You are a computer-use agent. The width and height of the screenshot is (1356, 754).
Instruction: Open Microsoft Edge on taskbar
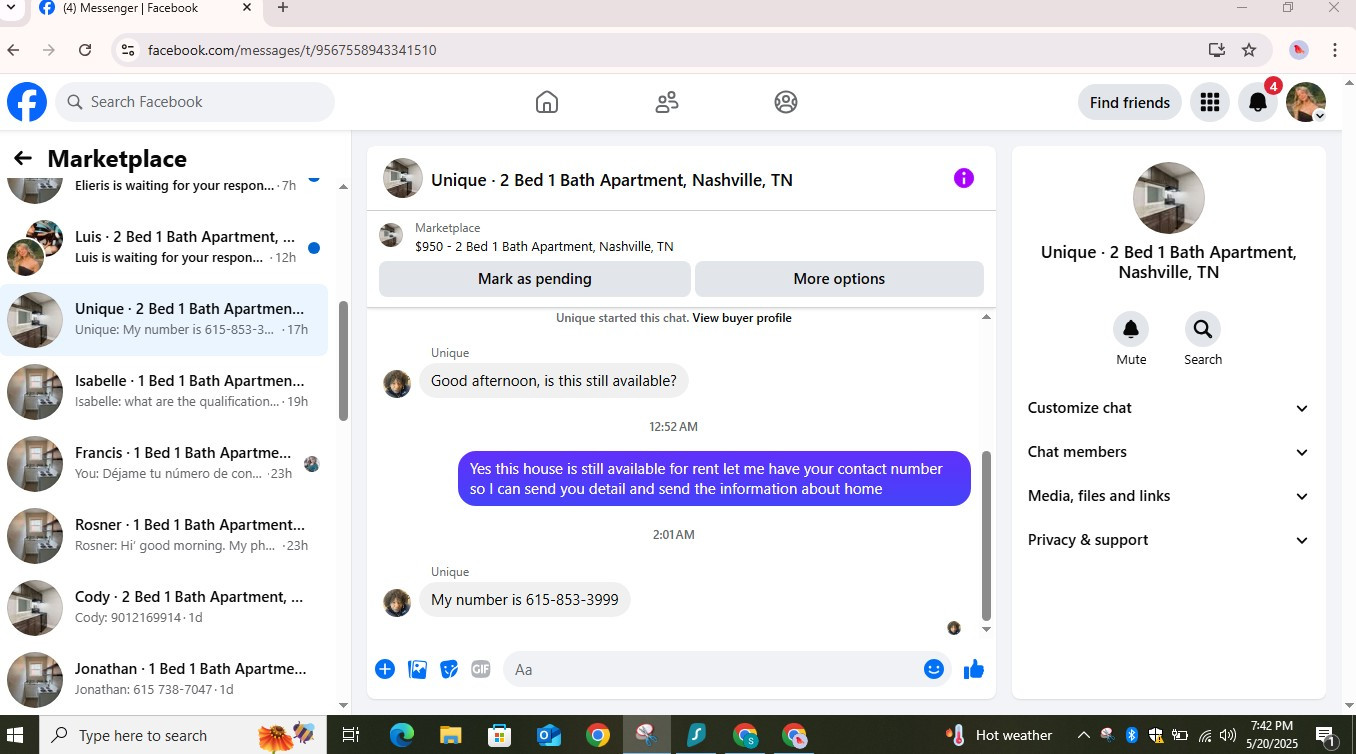401,736
